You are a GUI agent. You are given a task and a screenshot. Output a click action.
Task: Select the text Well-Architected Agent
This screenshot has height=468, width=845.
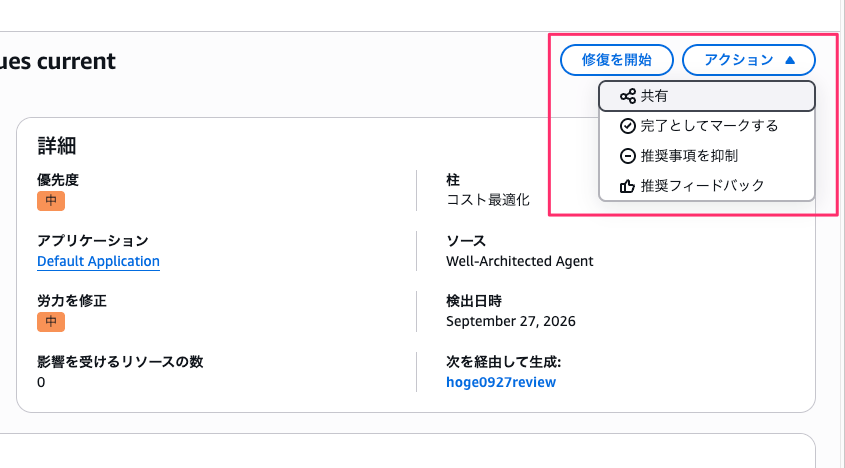coord(520,261)
